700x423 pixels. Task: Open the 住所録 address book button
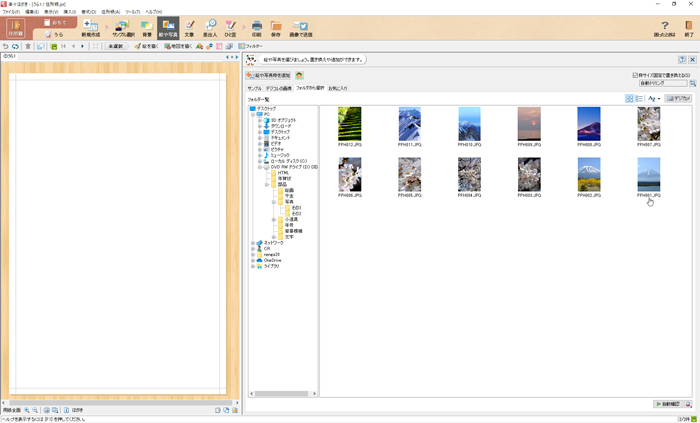(15, 29)
